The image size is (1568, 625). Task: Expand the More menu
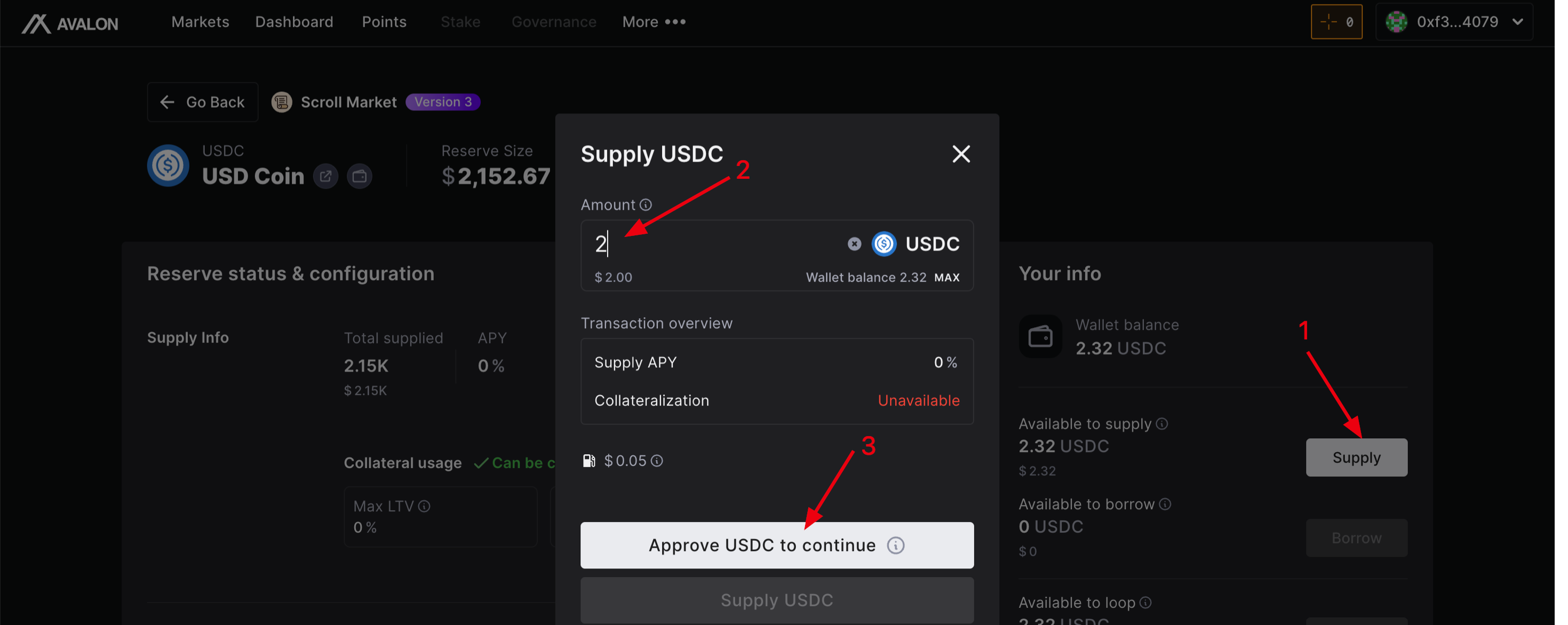click(x=653, y=22)
